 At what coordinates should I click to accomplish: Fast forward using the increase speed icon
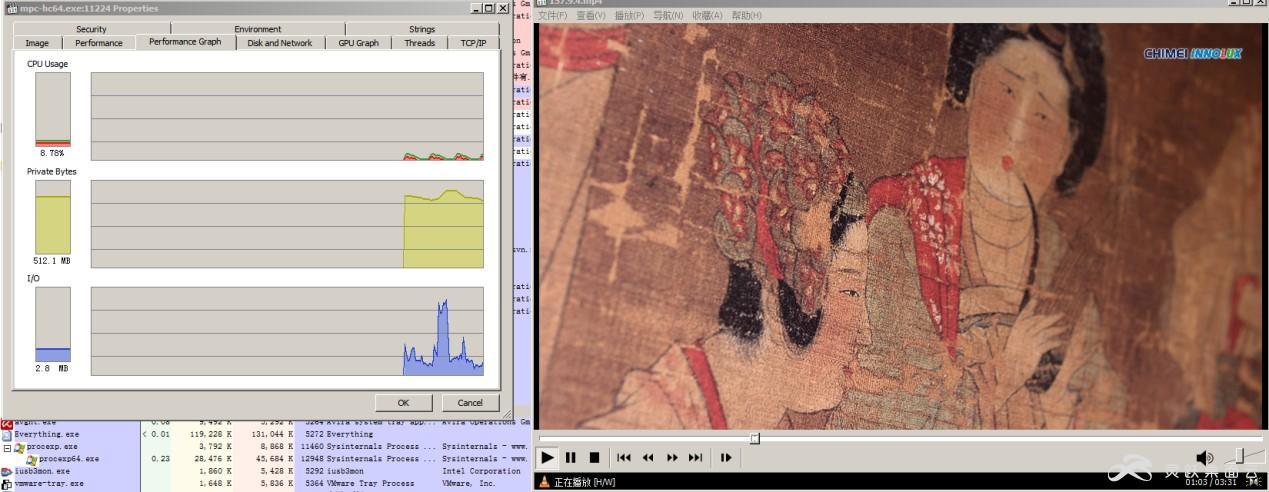tap(672, 458)
